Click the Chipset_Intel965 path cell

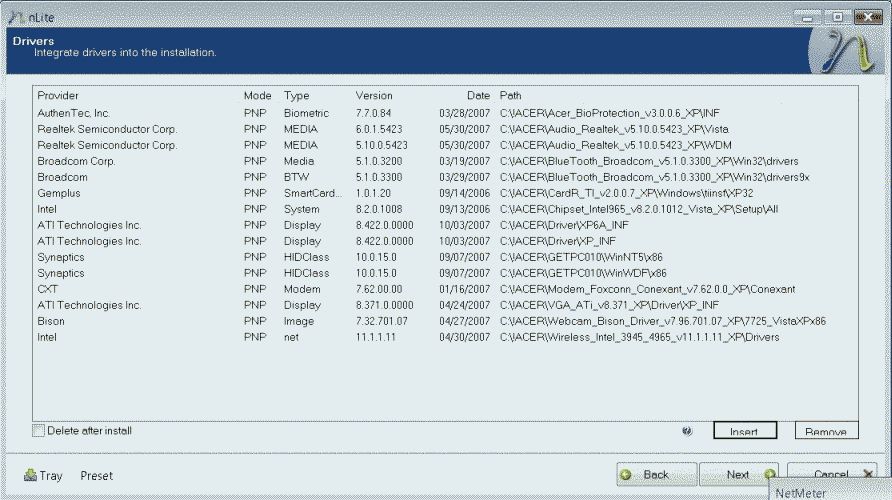tap(639, 209)
